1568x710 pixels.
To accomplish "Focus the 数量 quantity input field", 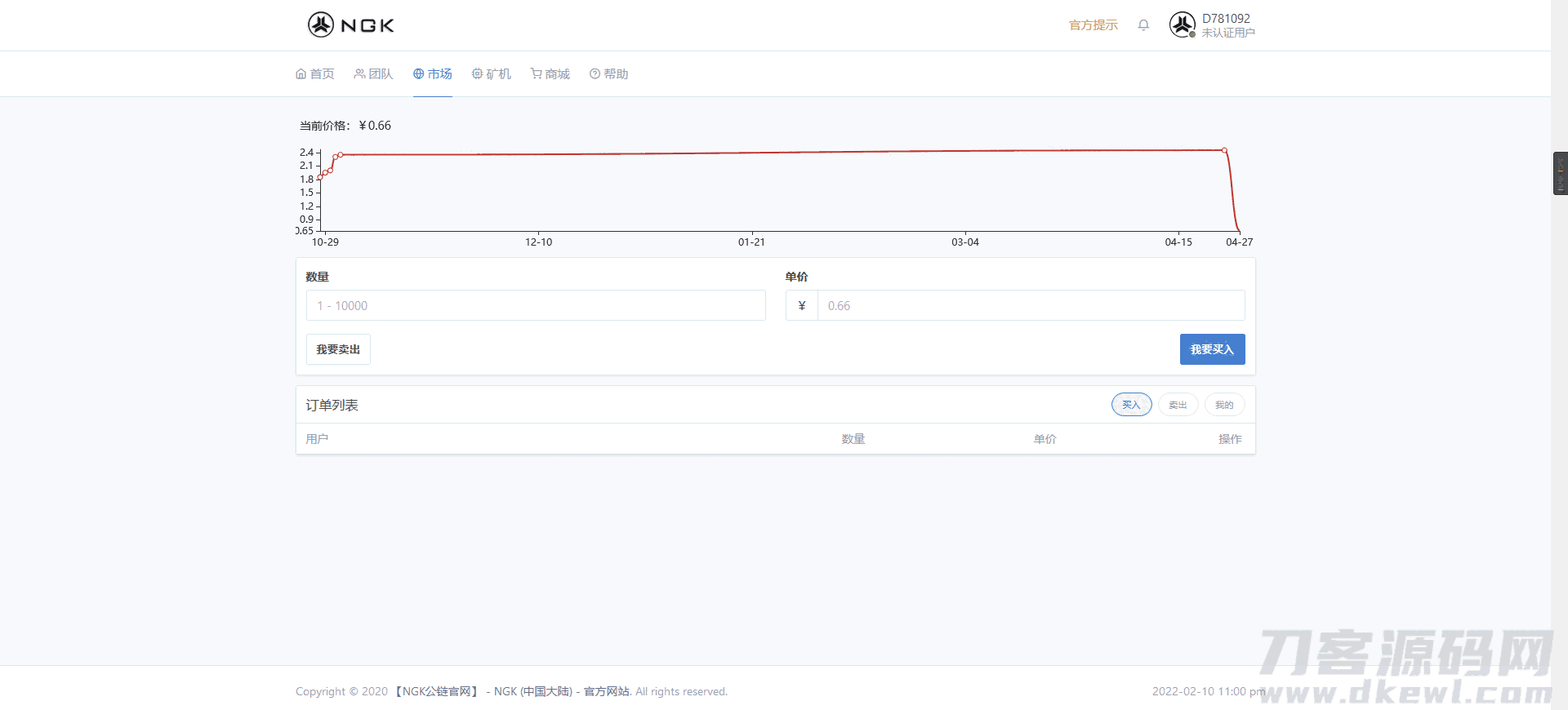I will [536, 305].
